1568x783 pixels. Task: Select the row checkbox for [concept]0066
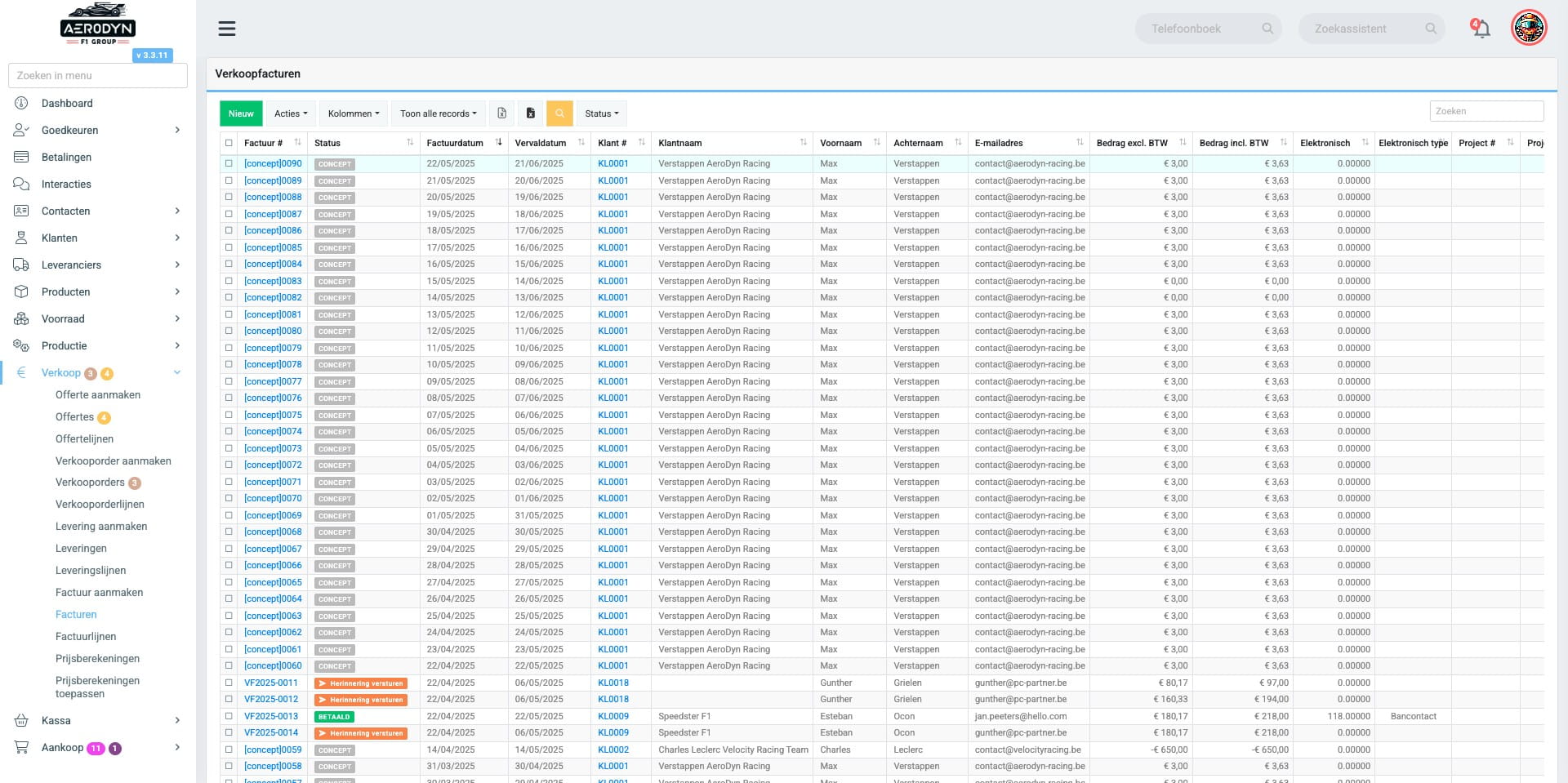tap(229, 565)
